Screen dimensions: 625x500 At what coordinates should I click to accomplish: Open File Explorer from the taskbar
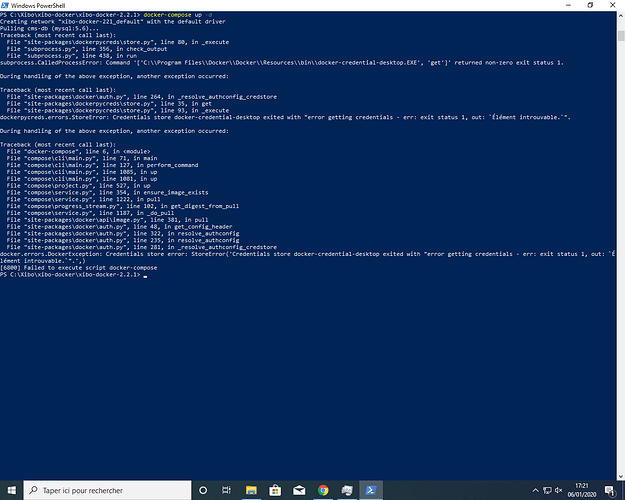(251, 490)
